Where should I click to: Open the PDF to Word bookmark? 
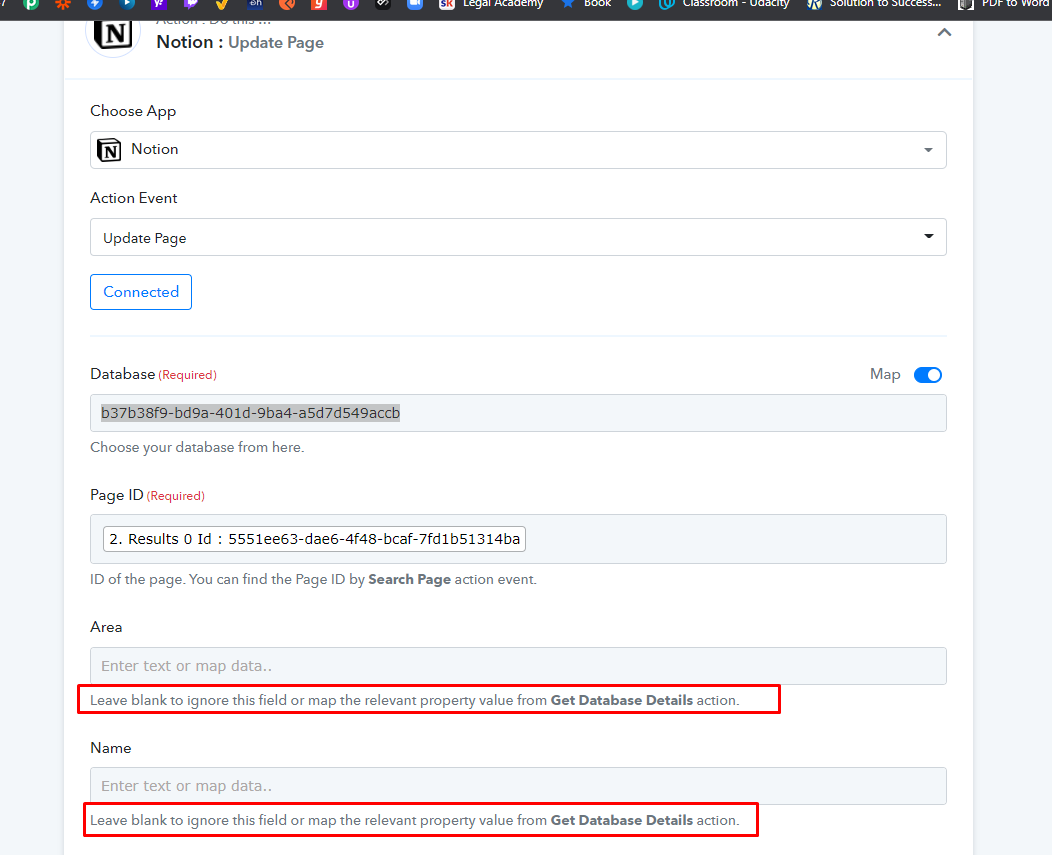[1004, 4]
